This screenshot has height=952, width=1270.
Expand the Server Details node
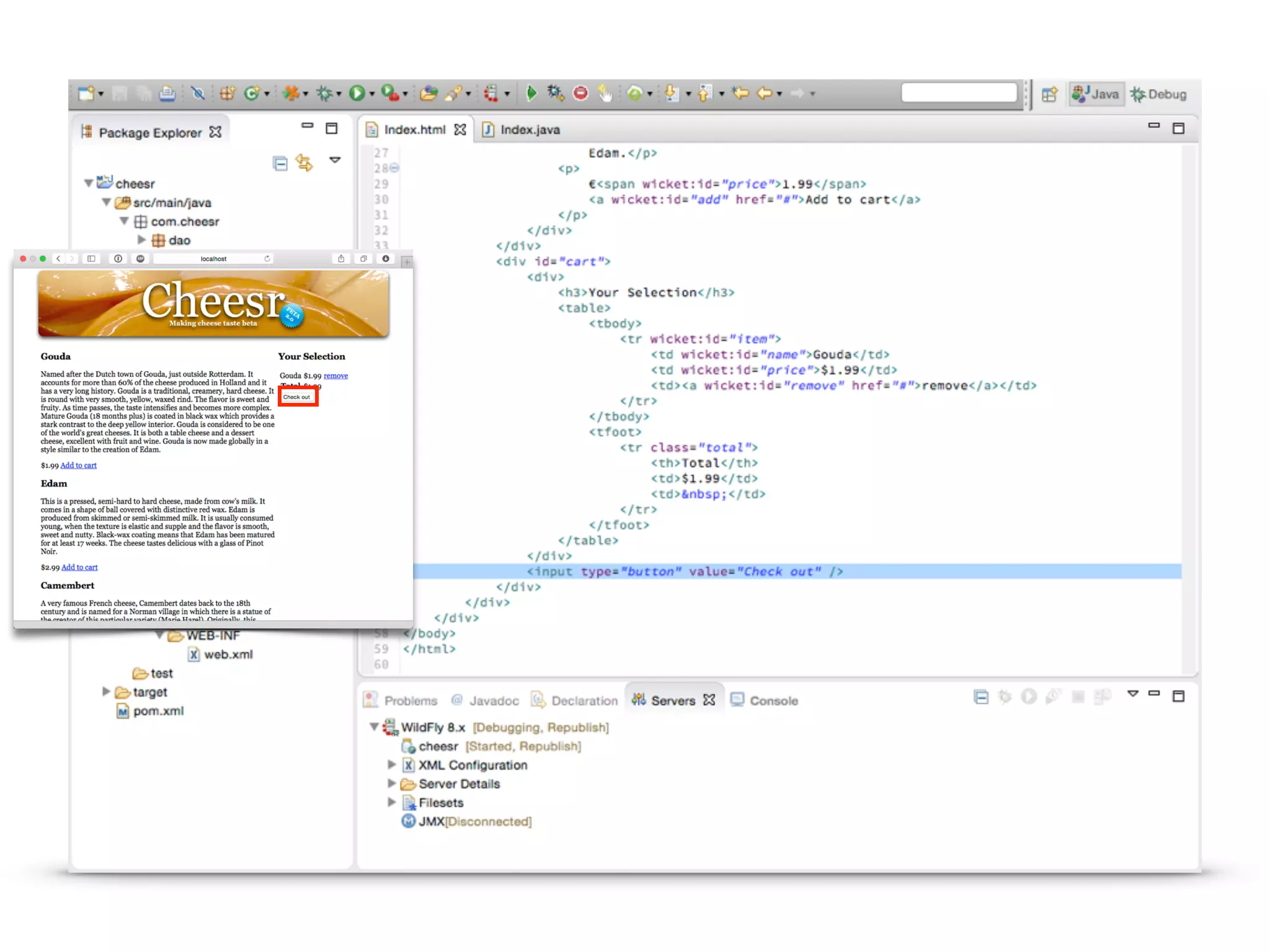pyautogui.click(x=392, y=783)
